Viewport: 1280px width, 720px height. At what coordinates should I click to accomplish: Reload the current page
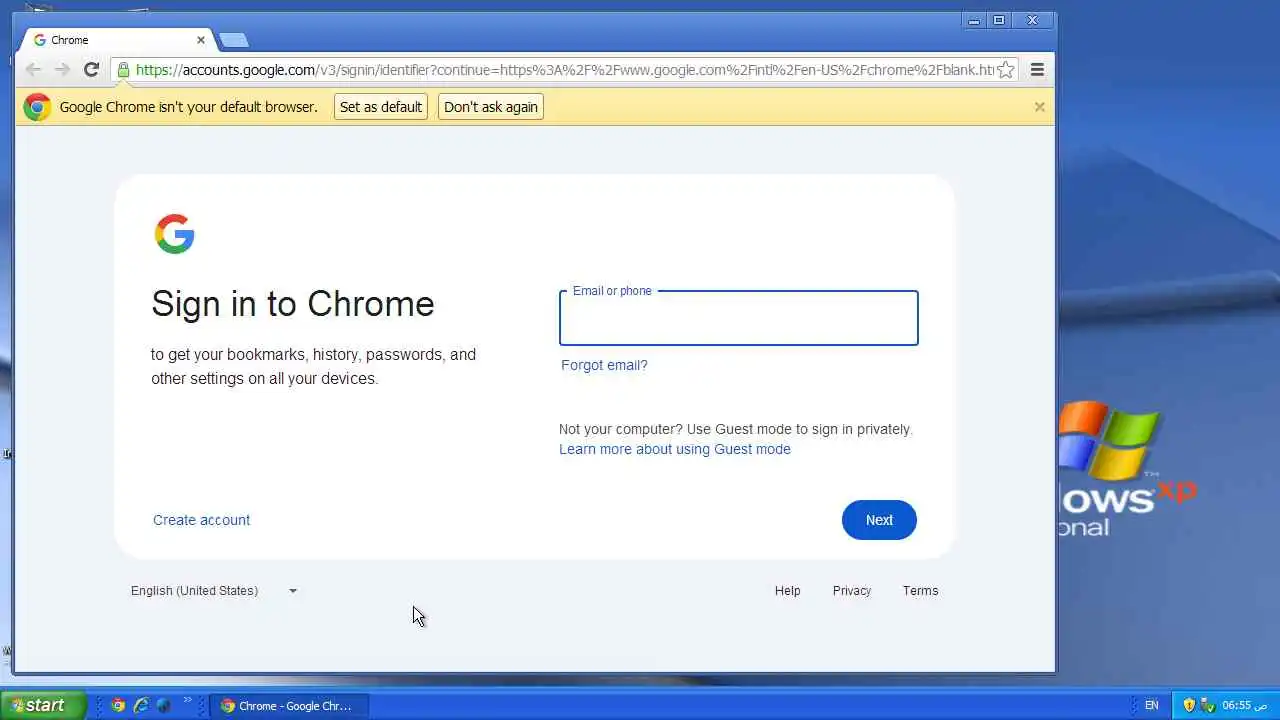point(91,69)
